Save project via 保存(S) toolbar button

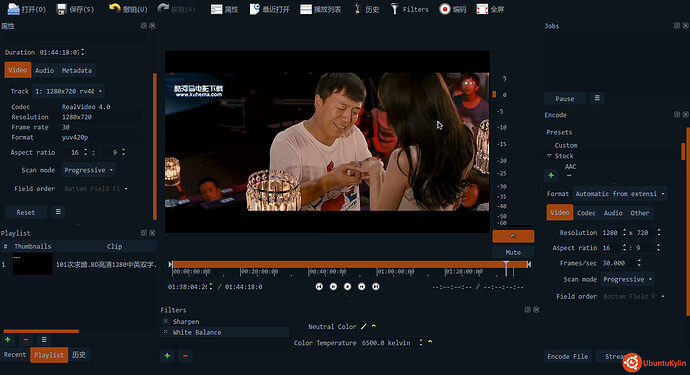(x=75, y=9)
